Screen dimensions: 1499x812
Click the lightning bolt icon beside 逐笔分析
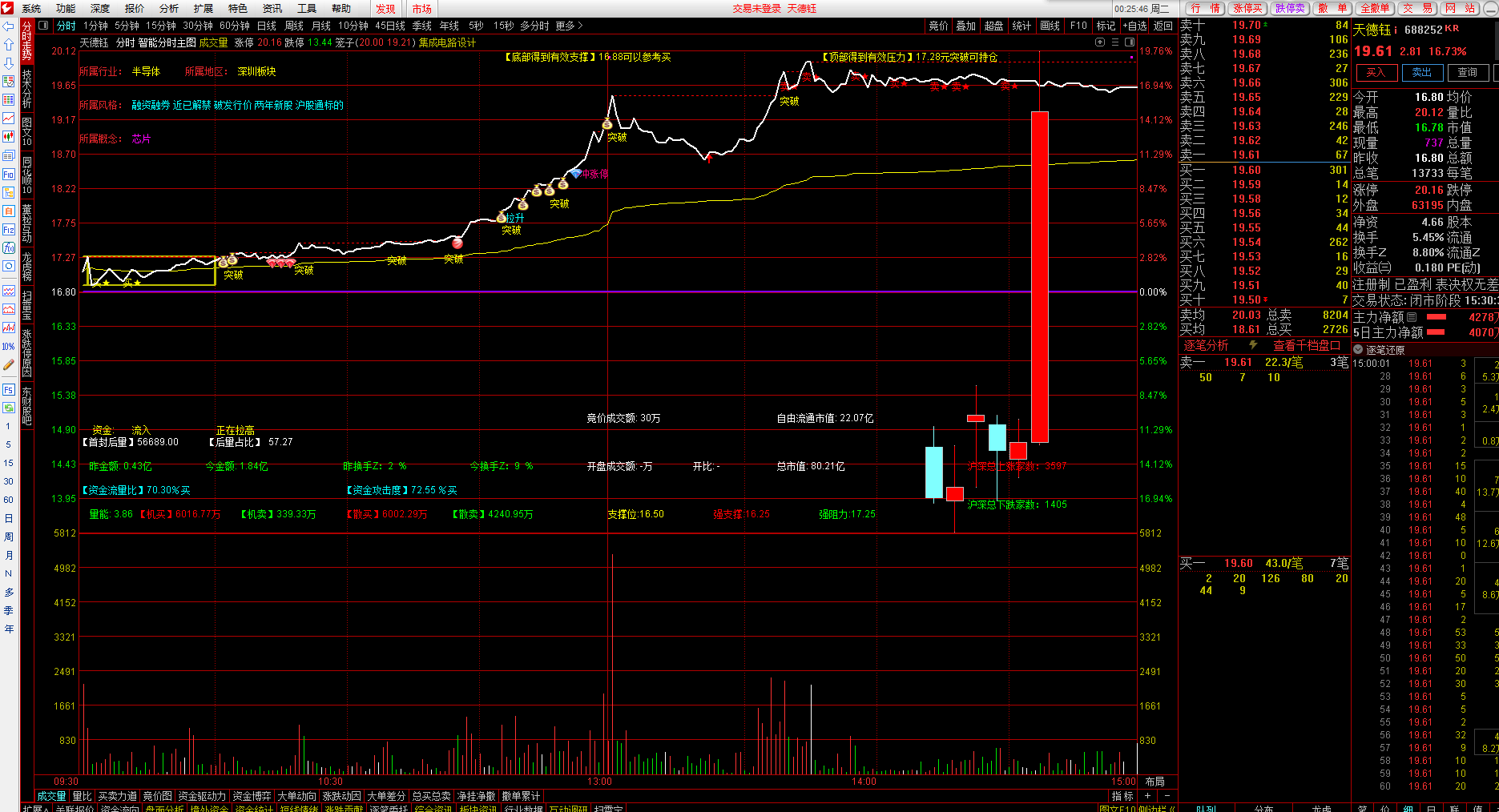[x=1253, y=345]
